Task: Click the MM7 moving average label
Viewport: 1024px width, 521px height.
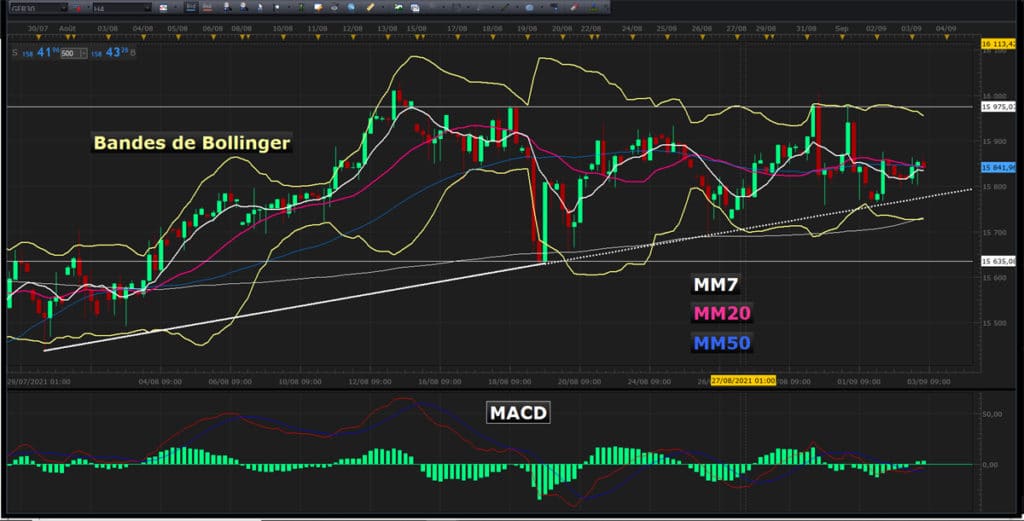Action: 715,285
